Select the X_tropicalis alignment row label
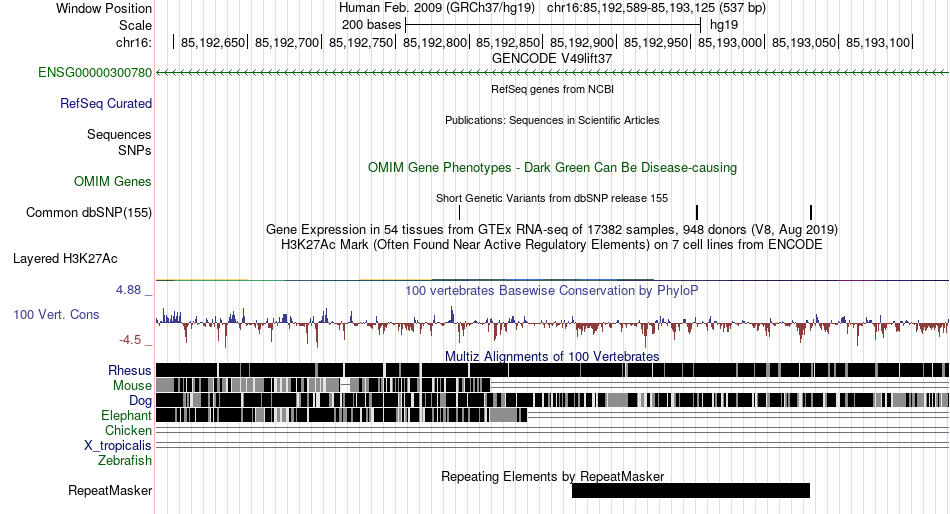950x514 pixels. [x=118, y=446]
